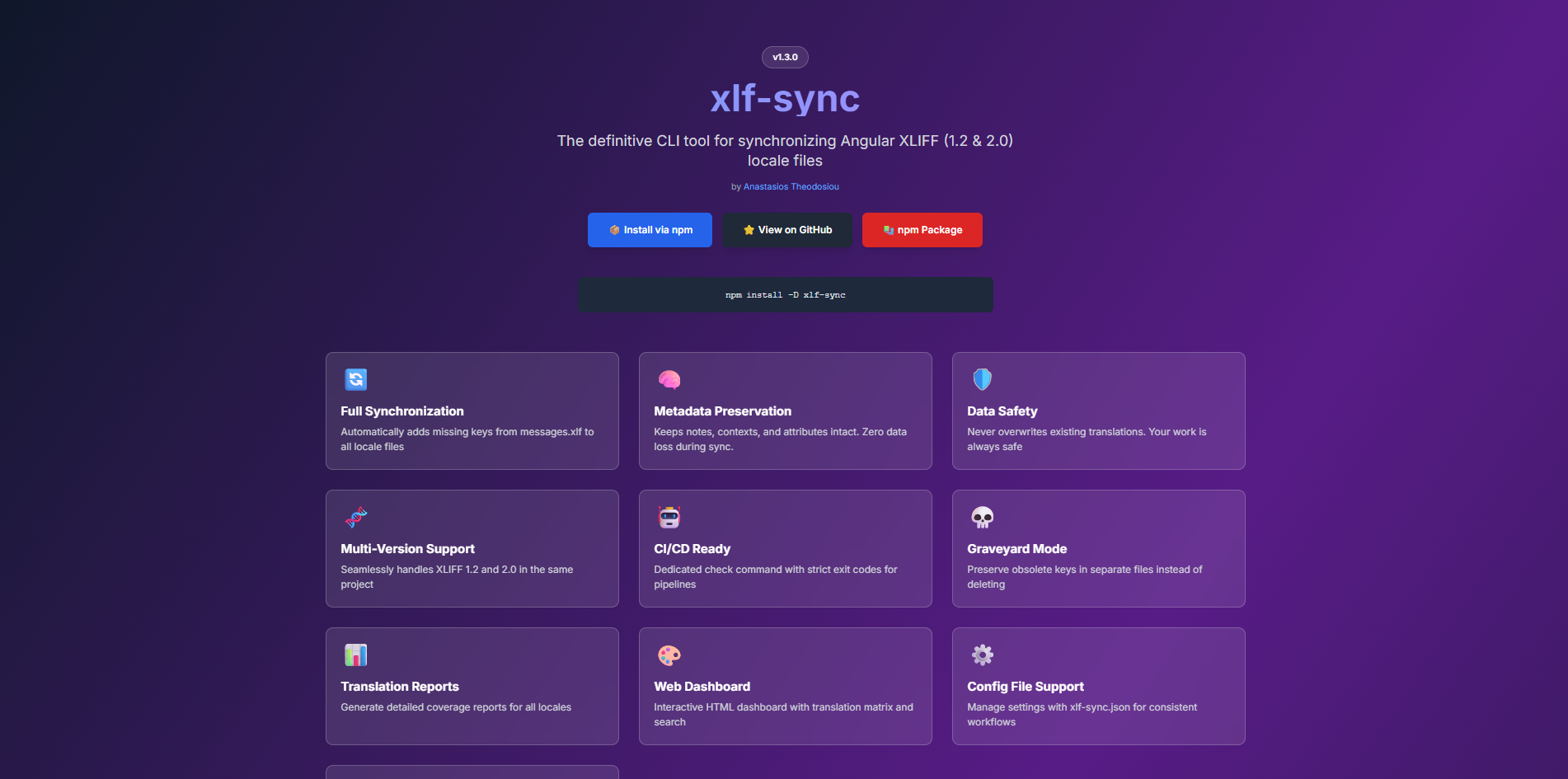Click the sync icon on Full Synchronization card
Viewport: 1568px width, 779px height.
(x=354, y=379)
